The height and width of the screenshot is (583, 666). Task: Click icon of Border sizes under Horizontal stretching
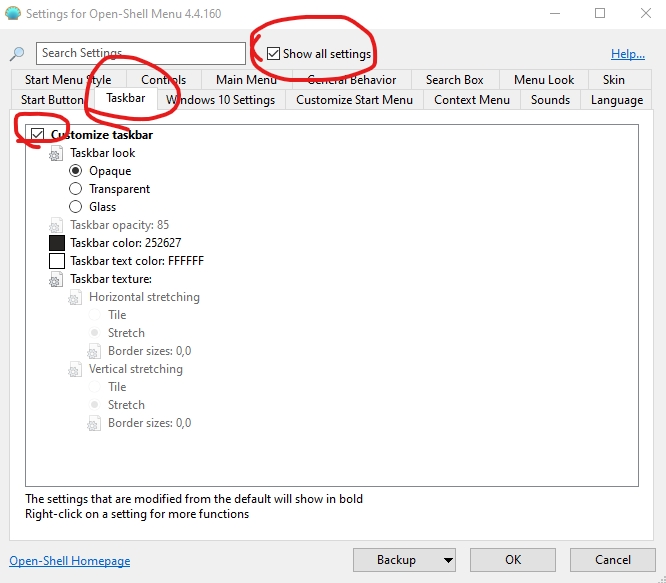click(93, 351)
